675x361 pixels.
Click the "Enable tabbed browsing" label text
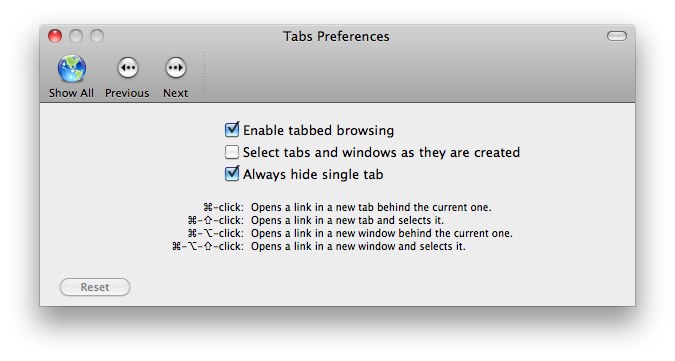click(x=319, y=130)
